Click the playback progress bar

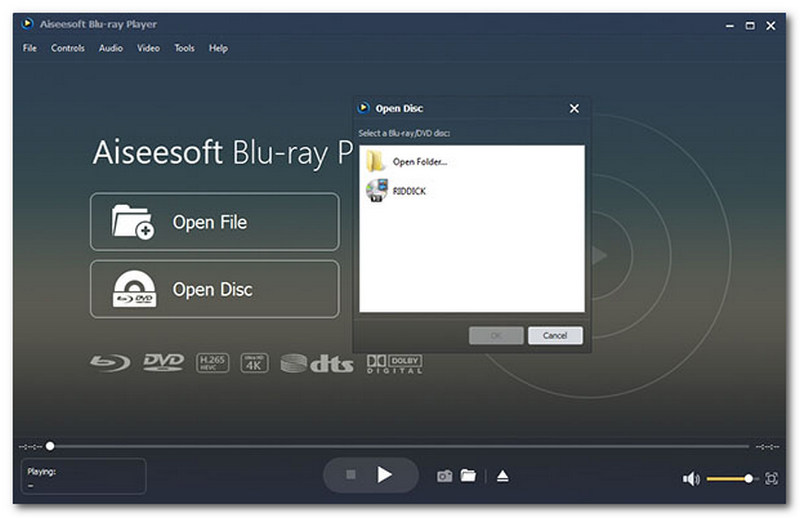pos(399,447)
